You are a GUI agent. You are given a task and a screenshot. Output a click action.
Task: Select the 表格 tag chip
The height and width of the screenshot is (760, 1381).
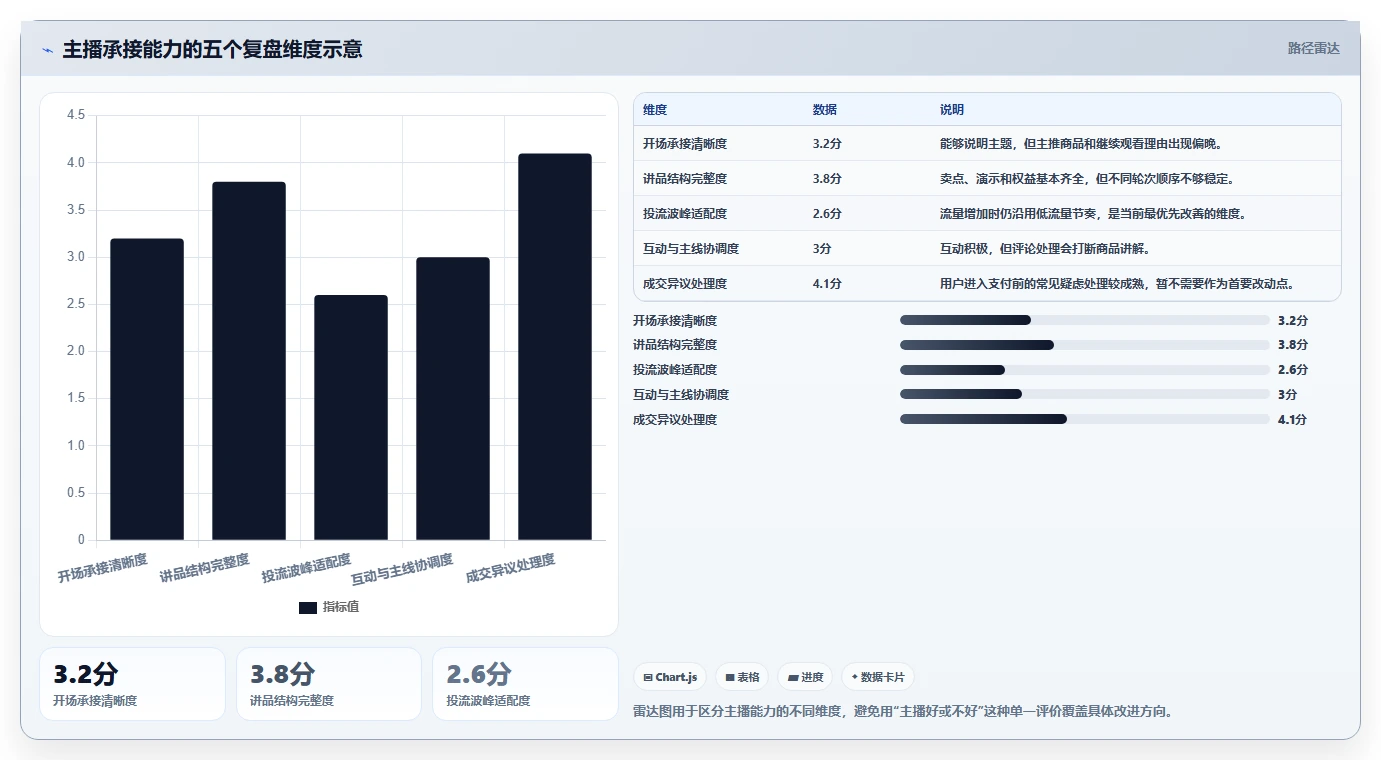pos(742,677)
